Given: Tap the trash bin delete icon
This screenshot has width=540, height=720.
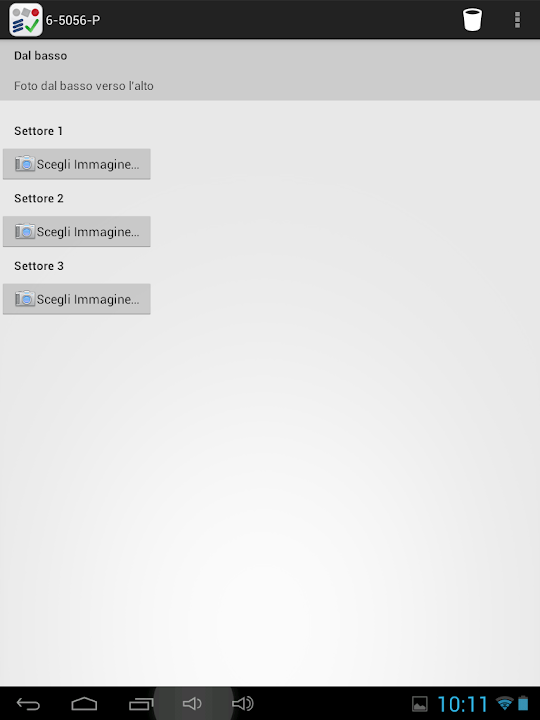Looking at the screenshot, I should 472,20.
